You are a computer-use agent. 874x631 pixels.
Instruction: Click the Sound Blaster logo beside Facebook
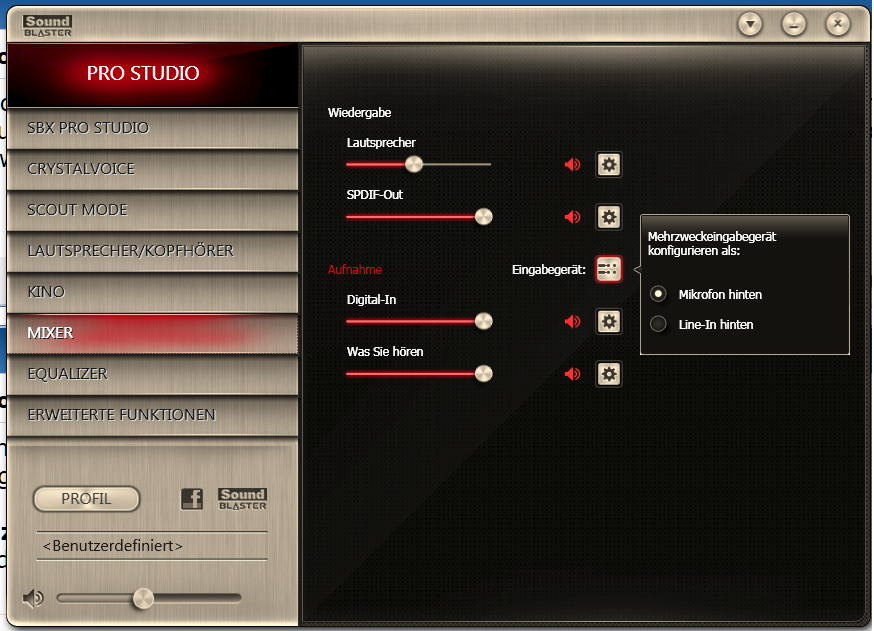(x=242, y=499)
